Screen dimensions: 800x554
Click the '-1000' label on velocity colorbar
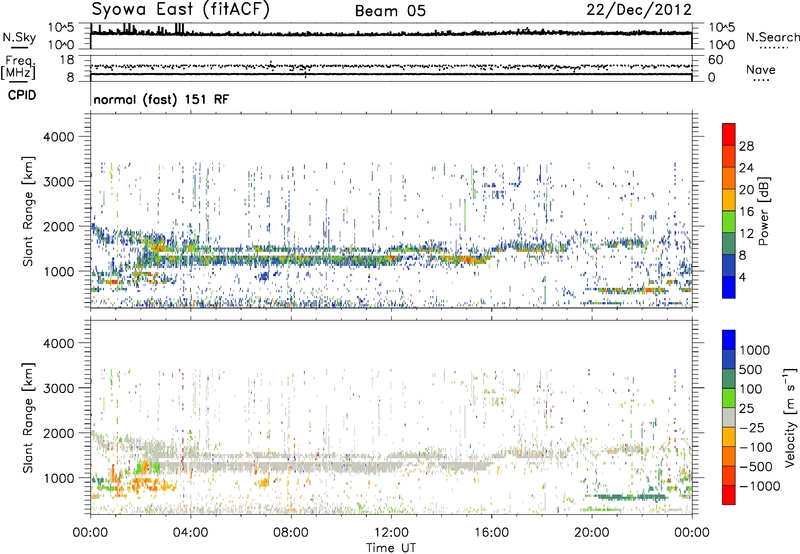(x=760, y=486)
